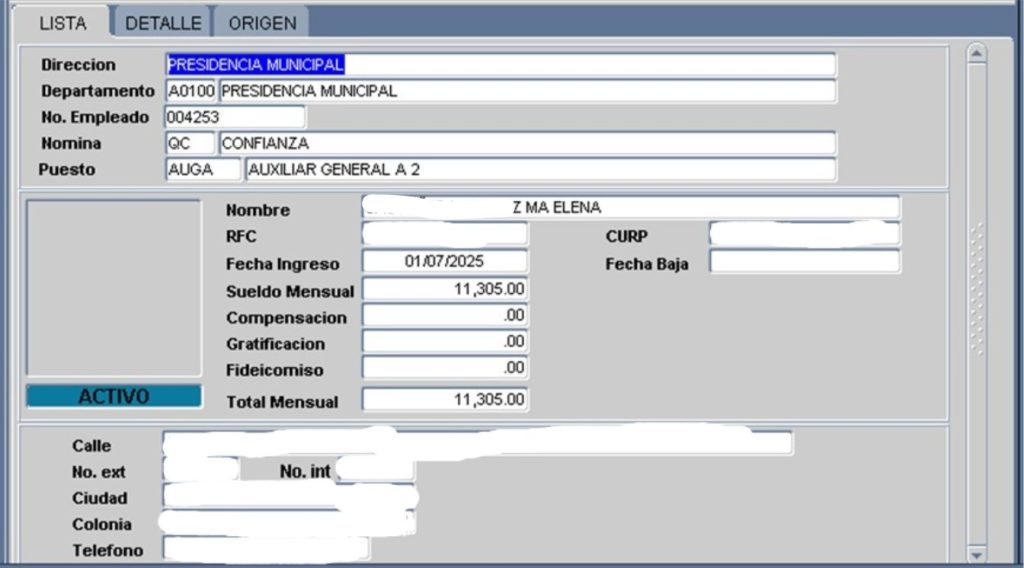
Task: Click the Compensacion amount field
Action: pos(445,315)
